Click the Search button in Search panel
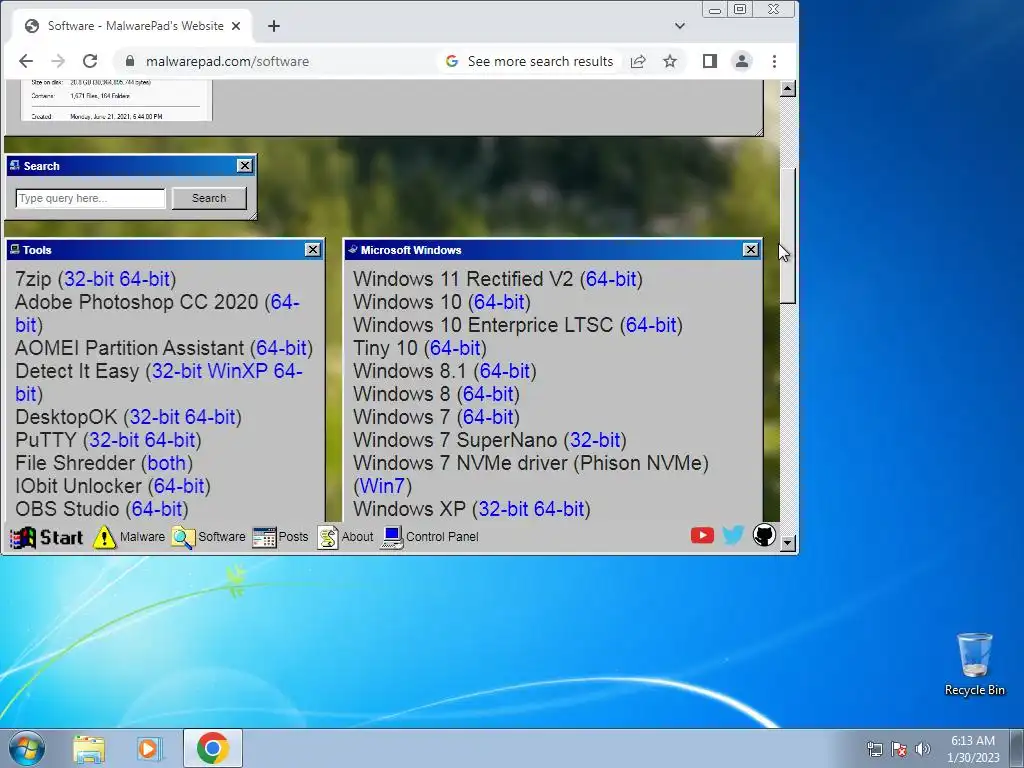The image size is (1024, 768). coord(209,198)
